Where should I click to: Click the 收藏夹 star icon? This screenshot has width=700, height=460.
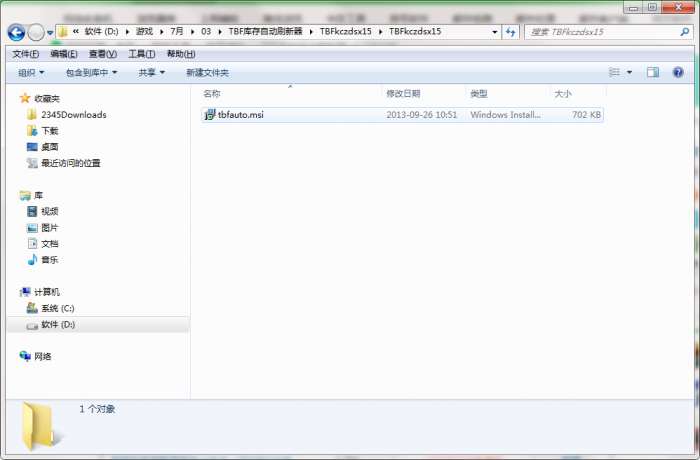click(25, 98)
